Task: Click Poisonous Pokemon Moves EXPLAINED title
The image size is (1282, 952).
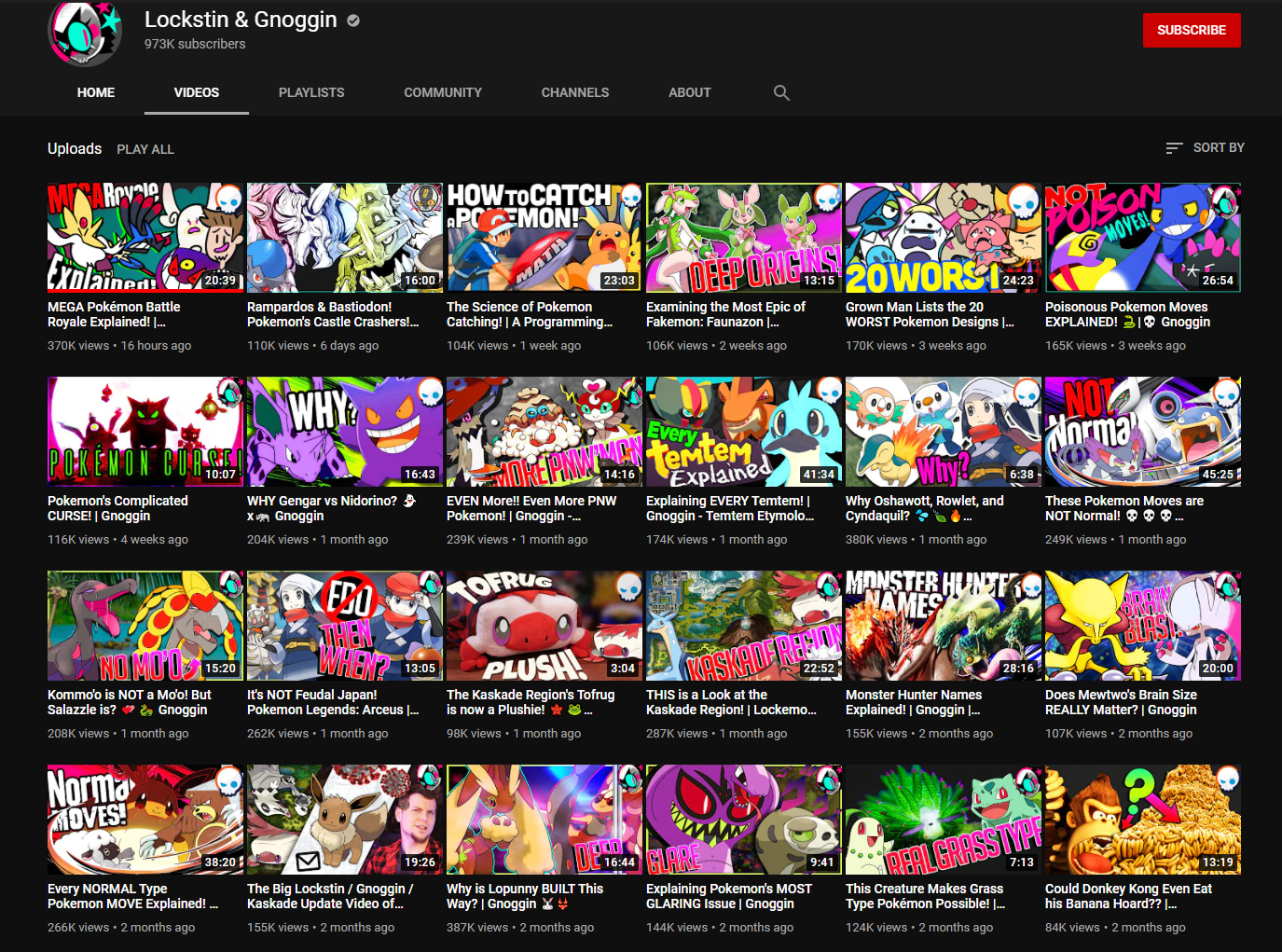Action: tap(1128, 314)
